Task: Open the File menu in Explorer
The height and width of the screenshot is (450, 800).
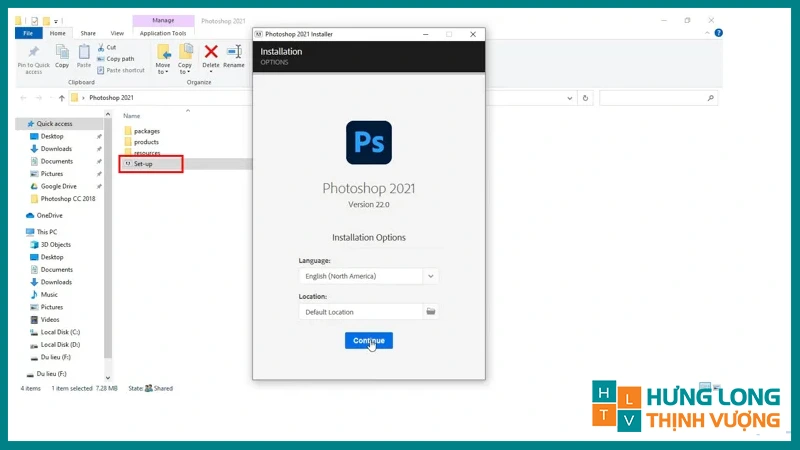Action: click(x=28, y=33)
